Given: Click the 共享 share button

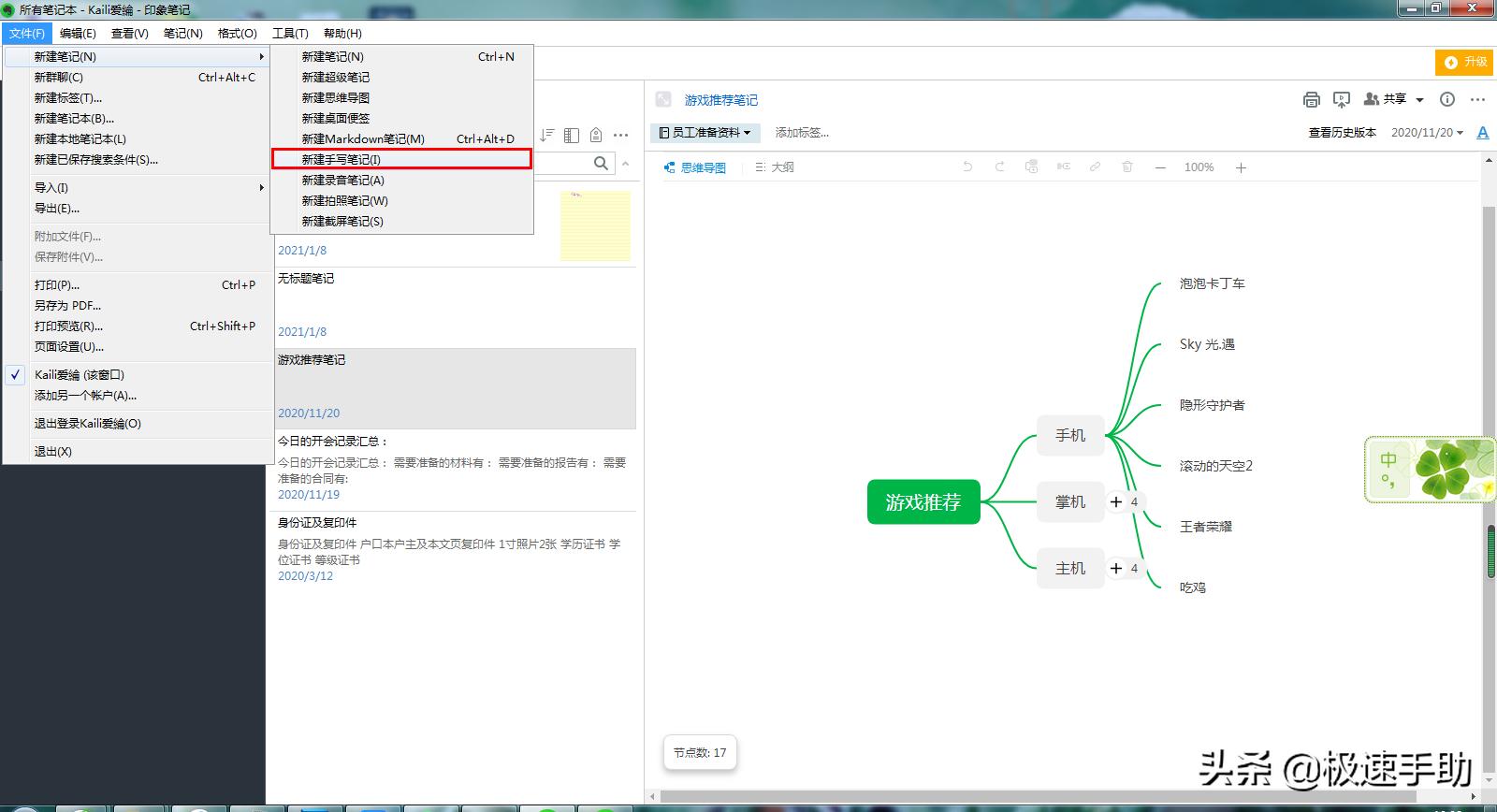Looking at the screenshot, I should 1386,99.
